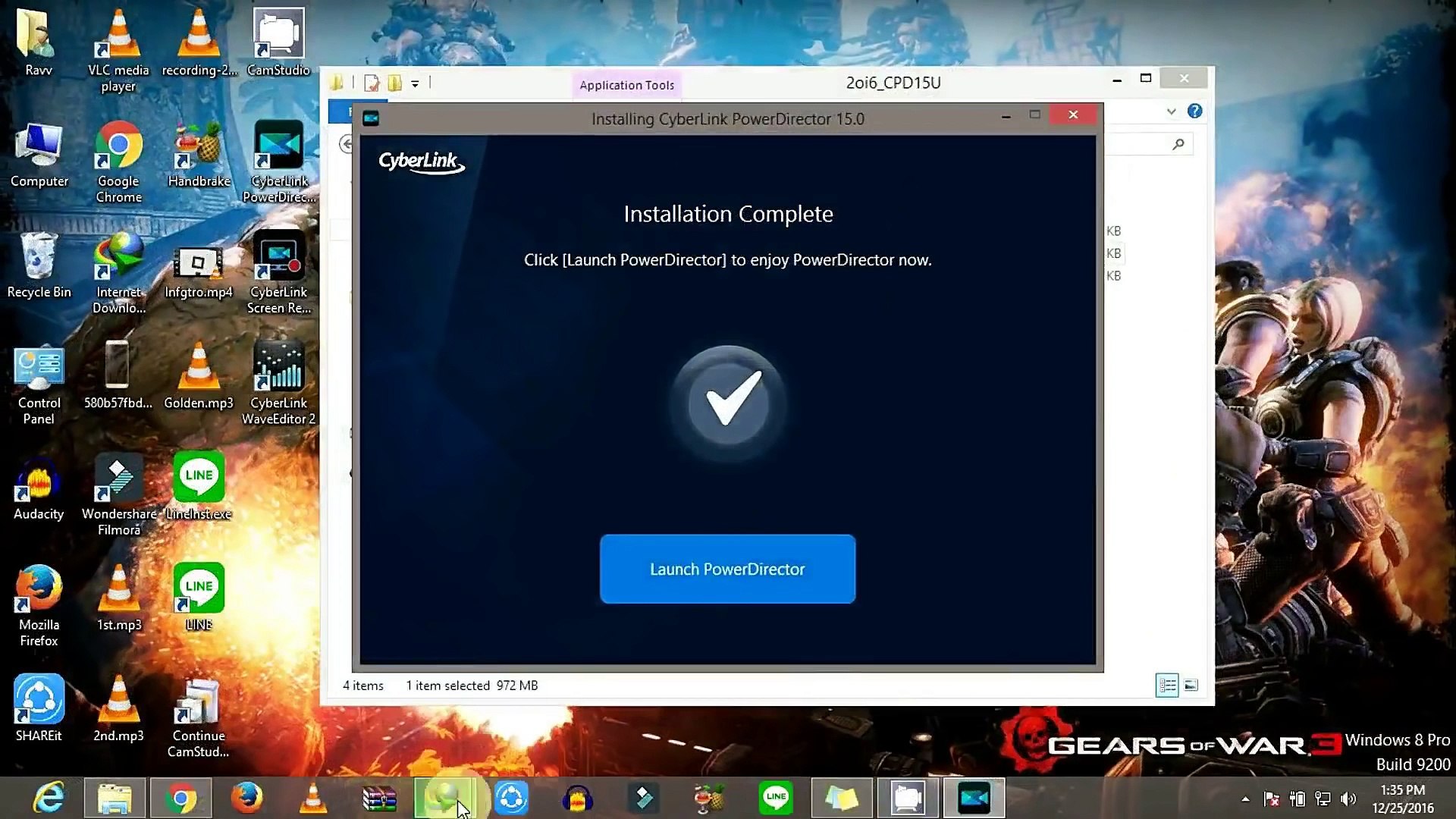
Task: Go back in the Explorer window
Action: coord(347,144)
